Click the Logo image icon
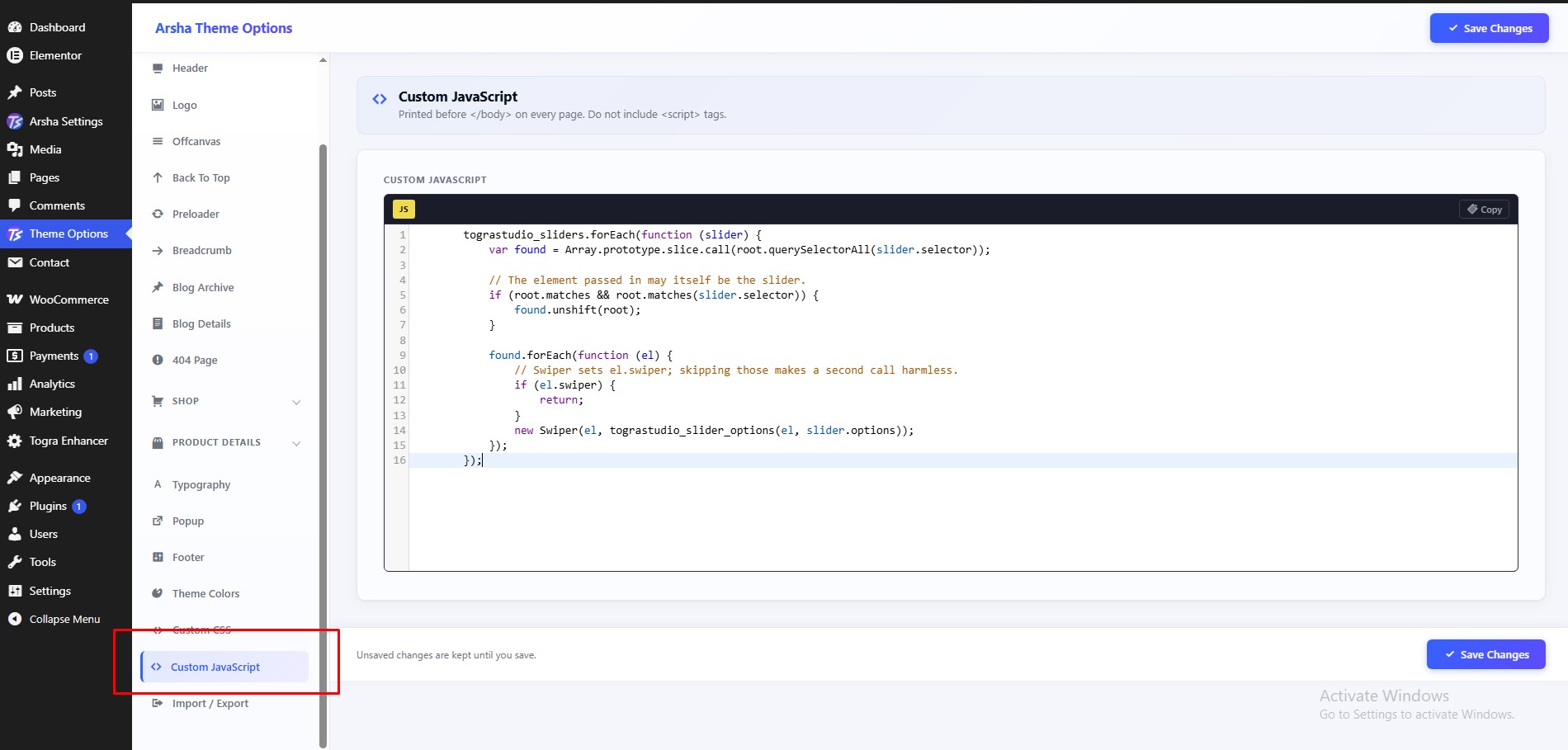Screen dimensions: 1568x750 (x=158, y=105)
